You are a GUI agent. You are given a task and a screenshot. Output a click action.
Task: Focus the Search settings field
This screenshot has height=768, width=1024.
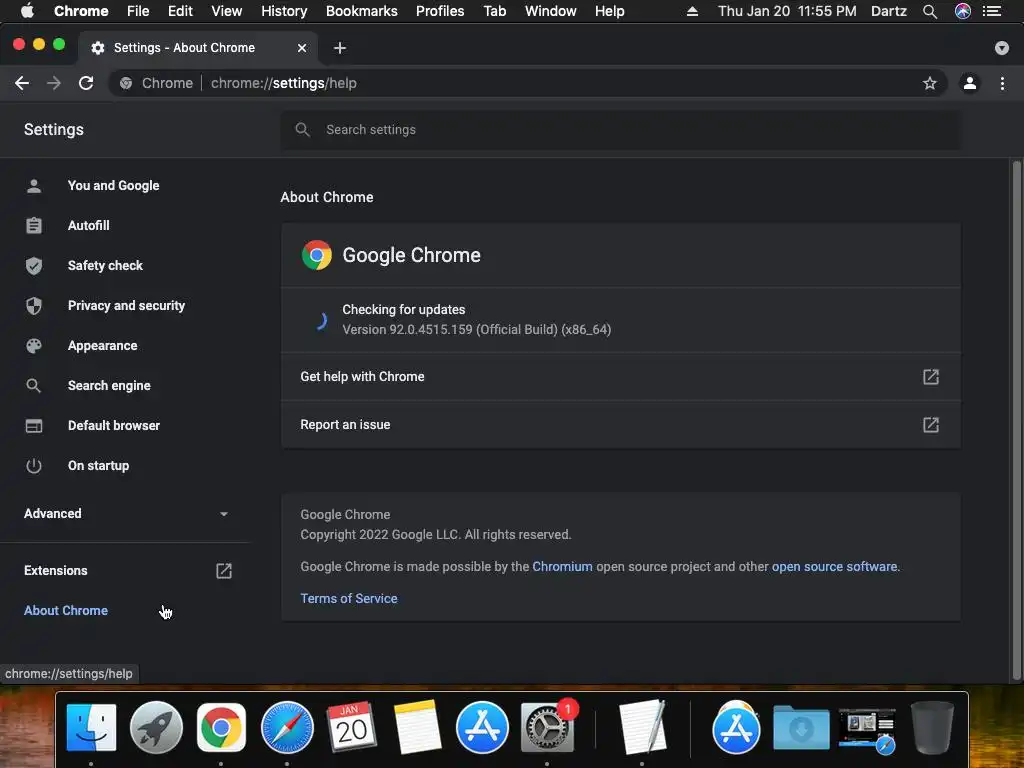click(x=620, y=129)
